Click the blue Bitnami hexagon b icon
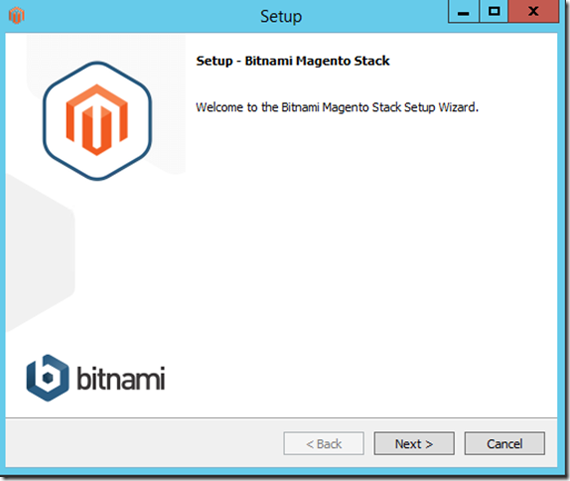Screen dimensions: 570x481 click(47, 378)
